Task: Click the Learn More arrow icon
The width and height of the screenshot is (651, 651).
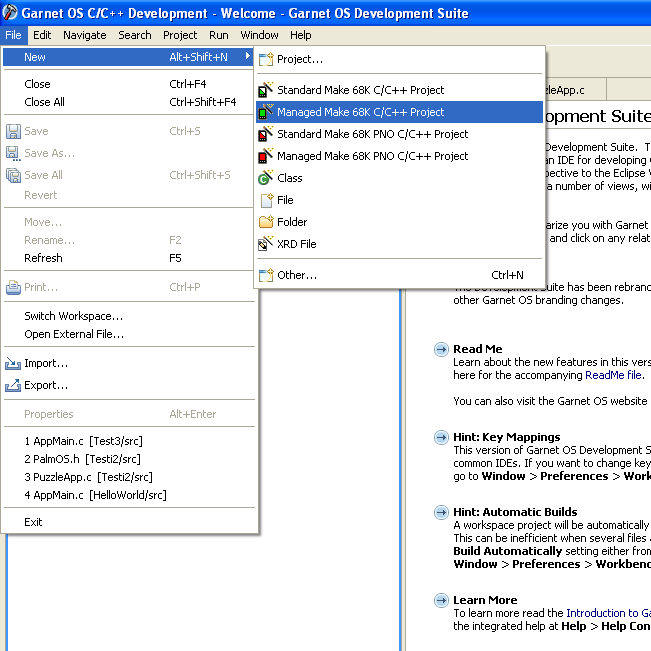Action: (x=441, y=600)
